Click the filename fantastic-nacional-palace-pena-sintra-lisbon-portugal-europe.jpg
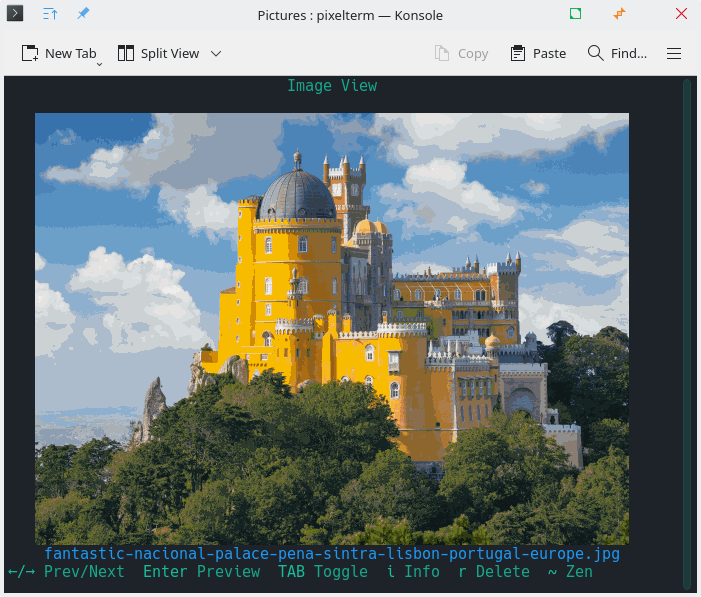 332,554
